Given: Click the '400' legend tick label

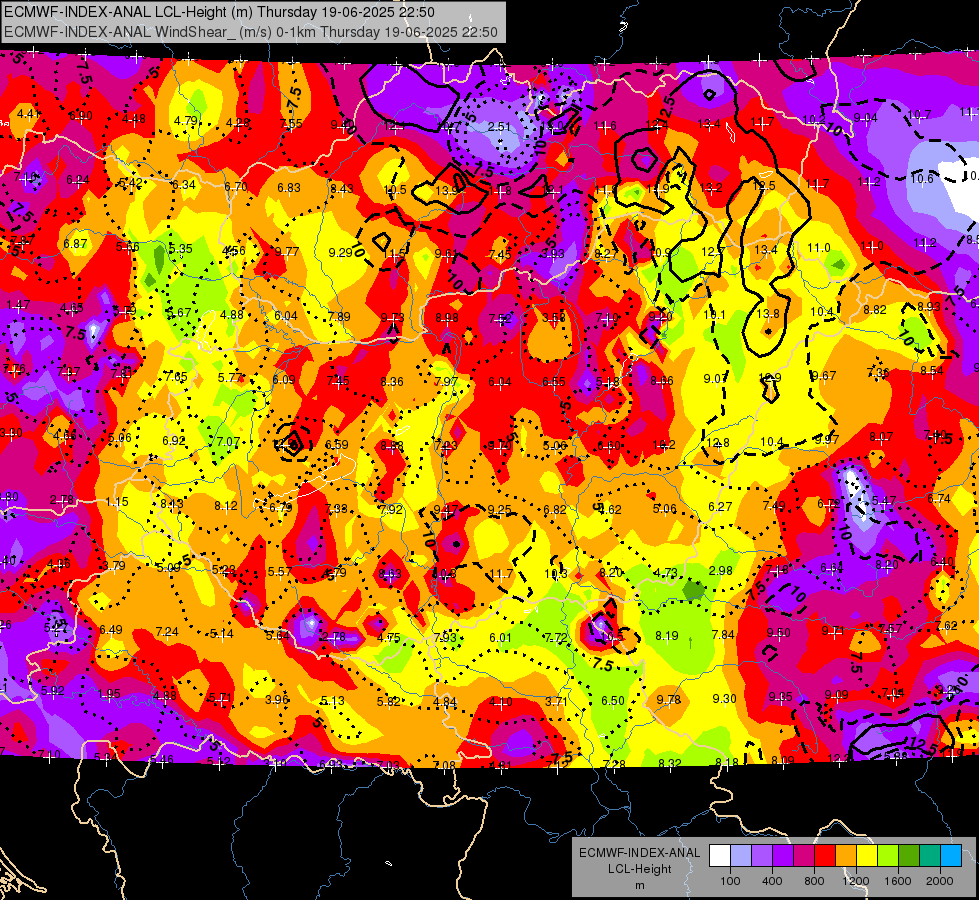Looking at the screenshot, I should click(x=772, y=881).
